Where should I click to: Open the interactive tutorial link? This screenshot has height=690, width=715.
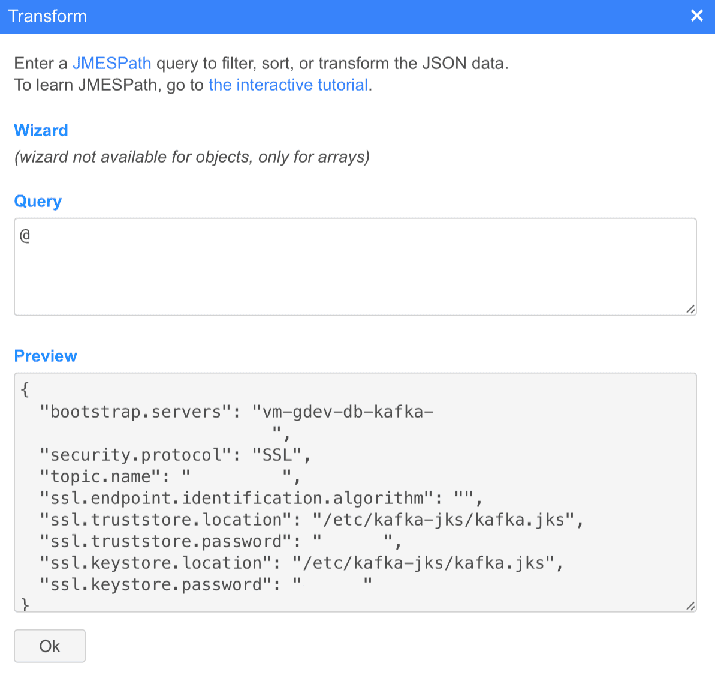(288, 85)
